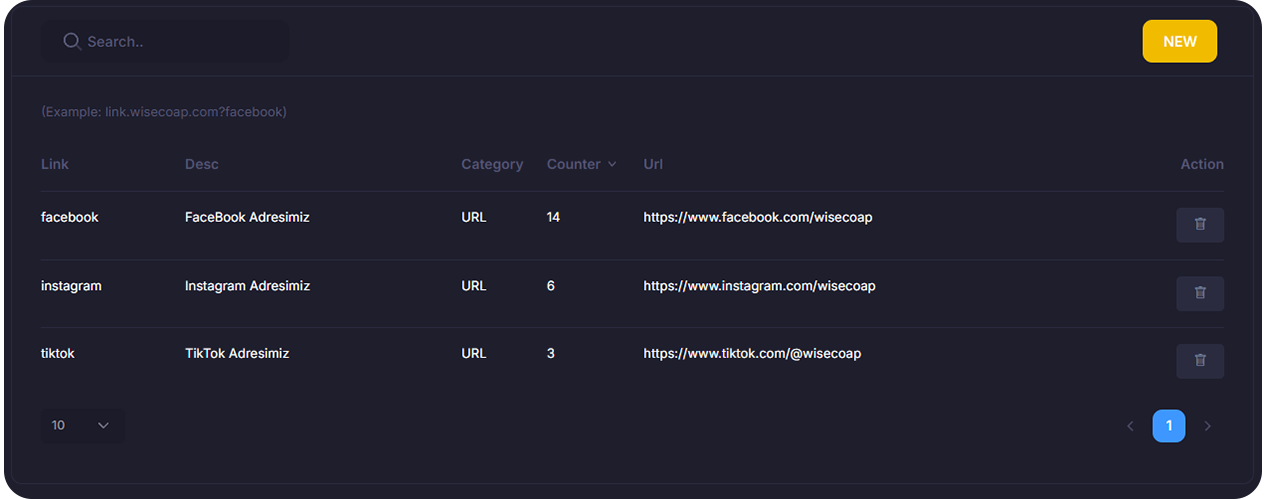Delete the instagram link entry
Image resolution: width=1267 pixels, height=499 pixels.
1199,293
